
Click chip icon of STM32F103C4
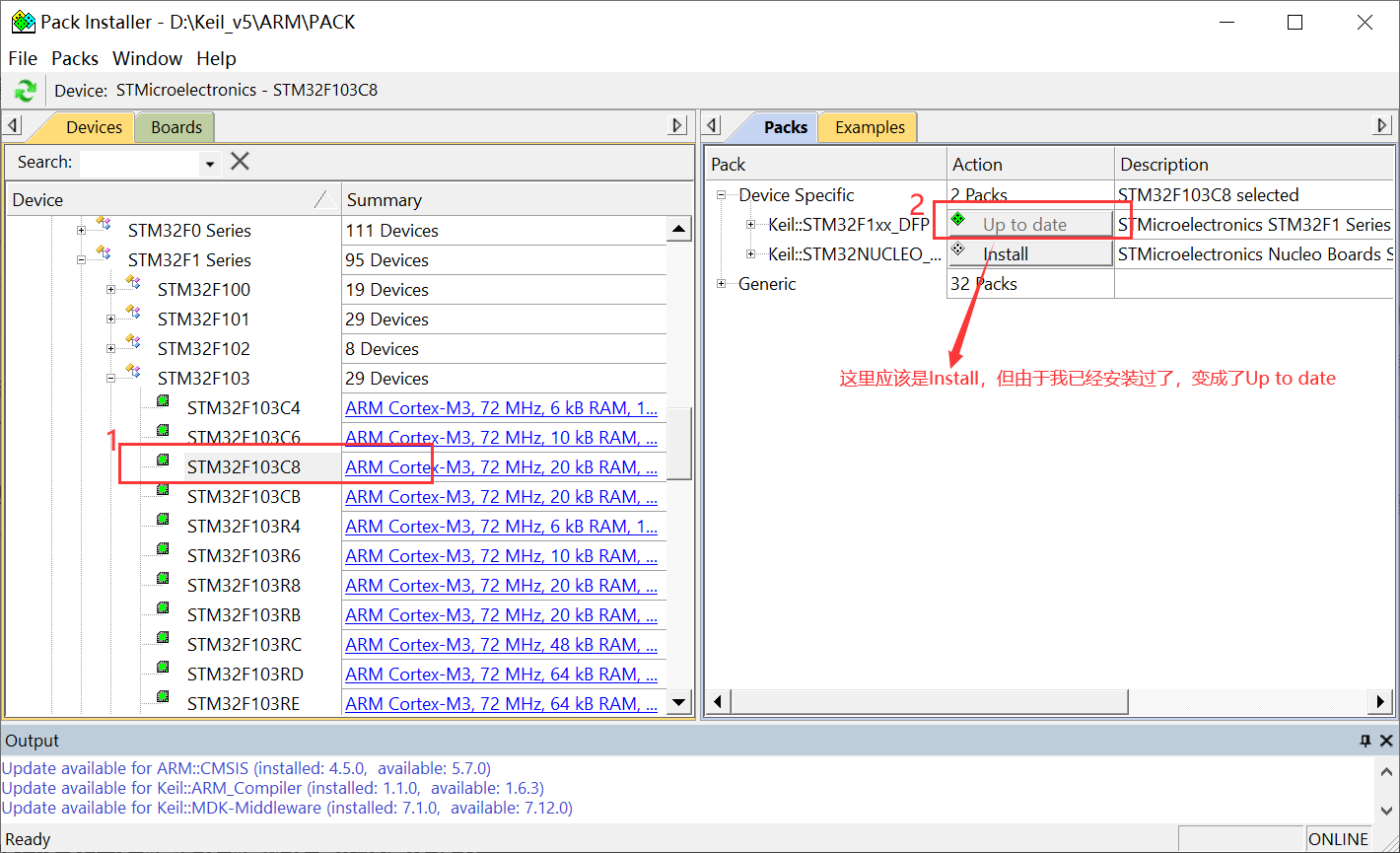click(x=163, y=401)
